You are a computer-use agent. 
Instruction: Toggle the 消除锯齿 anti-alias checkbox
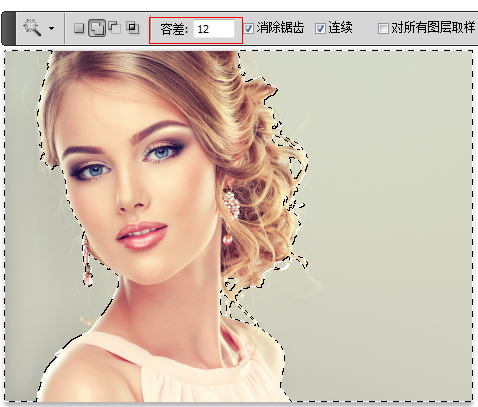click(249, 28)
